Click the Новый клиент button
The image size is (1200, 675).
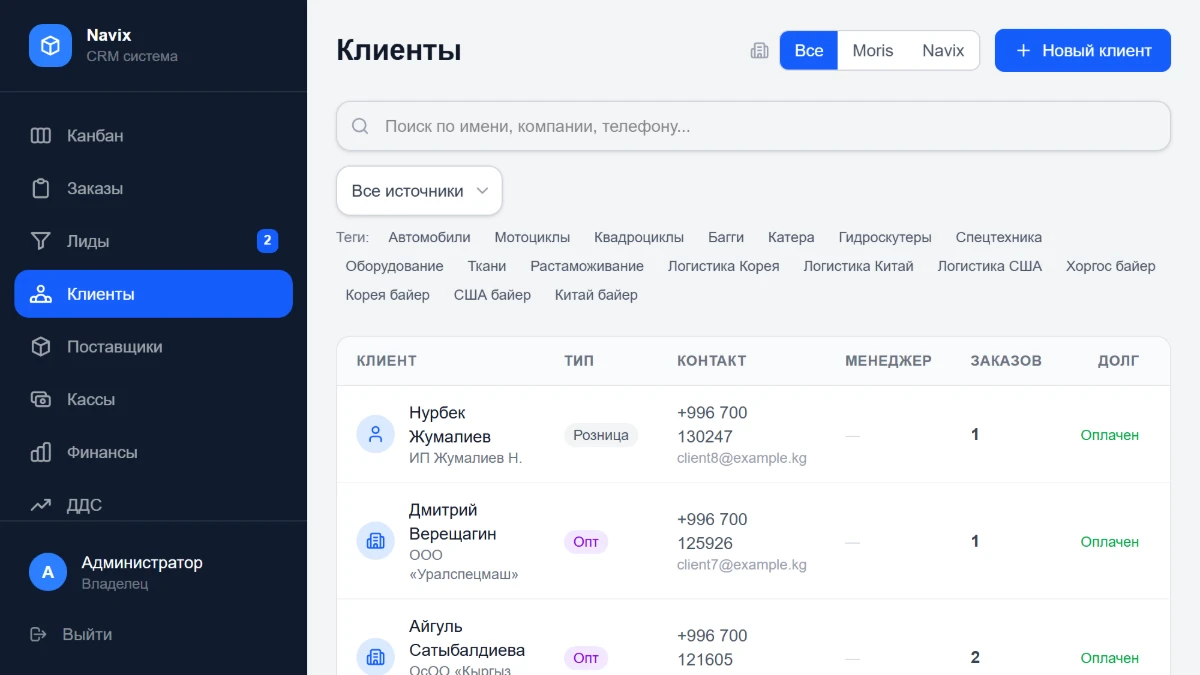[x=1083, y=50]
